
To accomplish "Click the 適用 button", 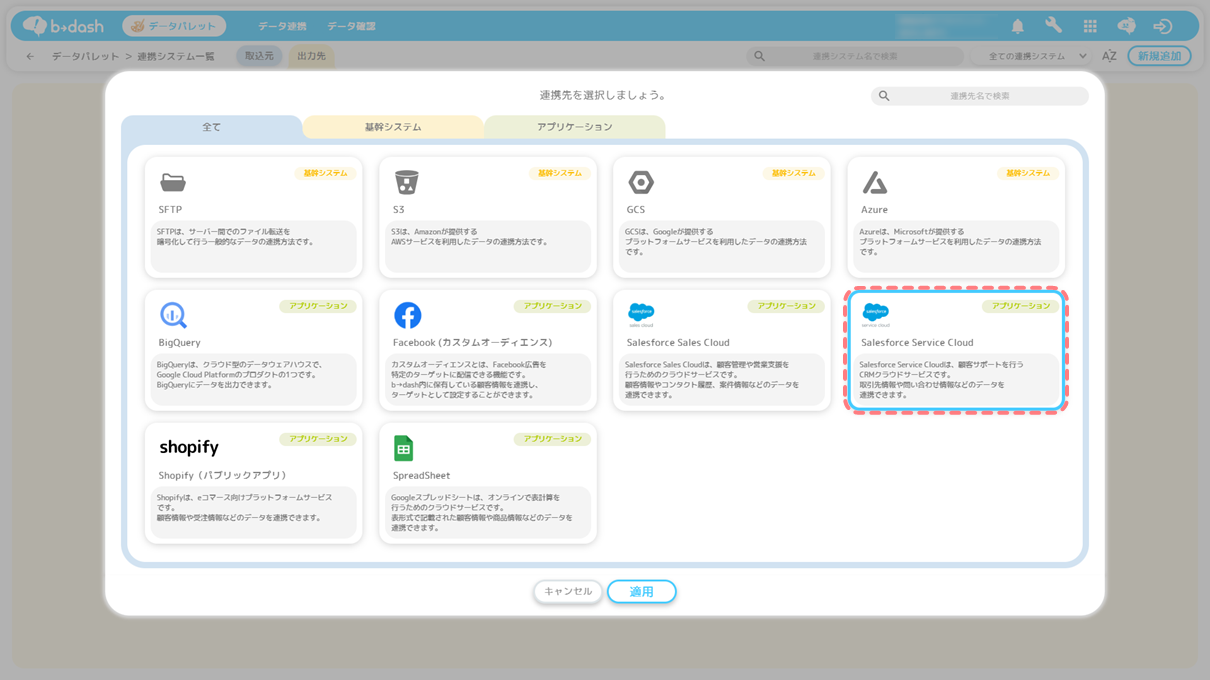I will [x=642, y=592].
